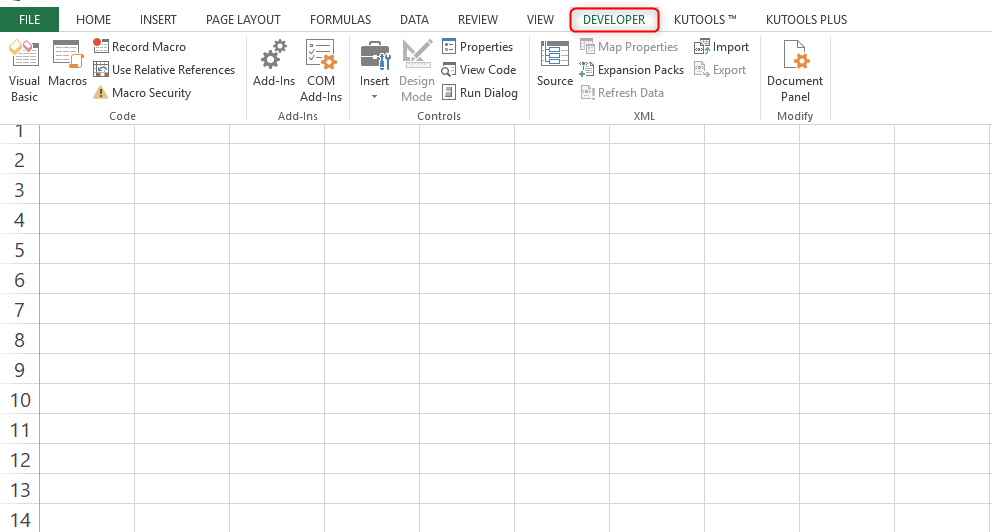Click Map Properties
992x532 pixels.
point(629,47)
